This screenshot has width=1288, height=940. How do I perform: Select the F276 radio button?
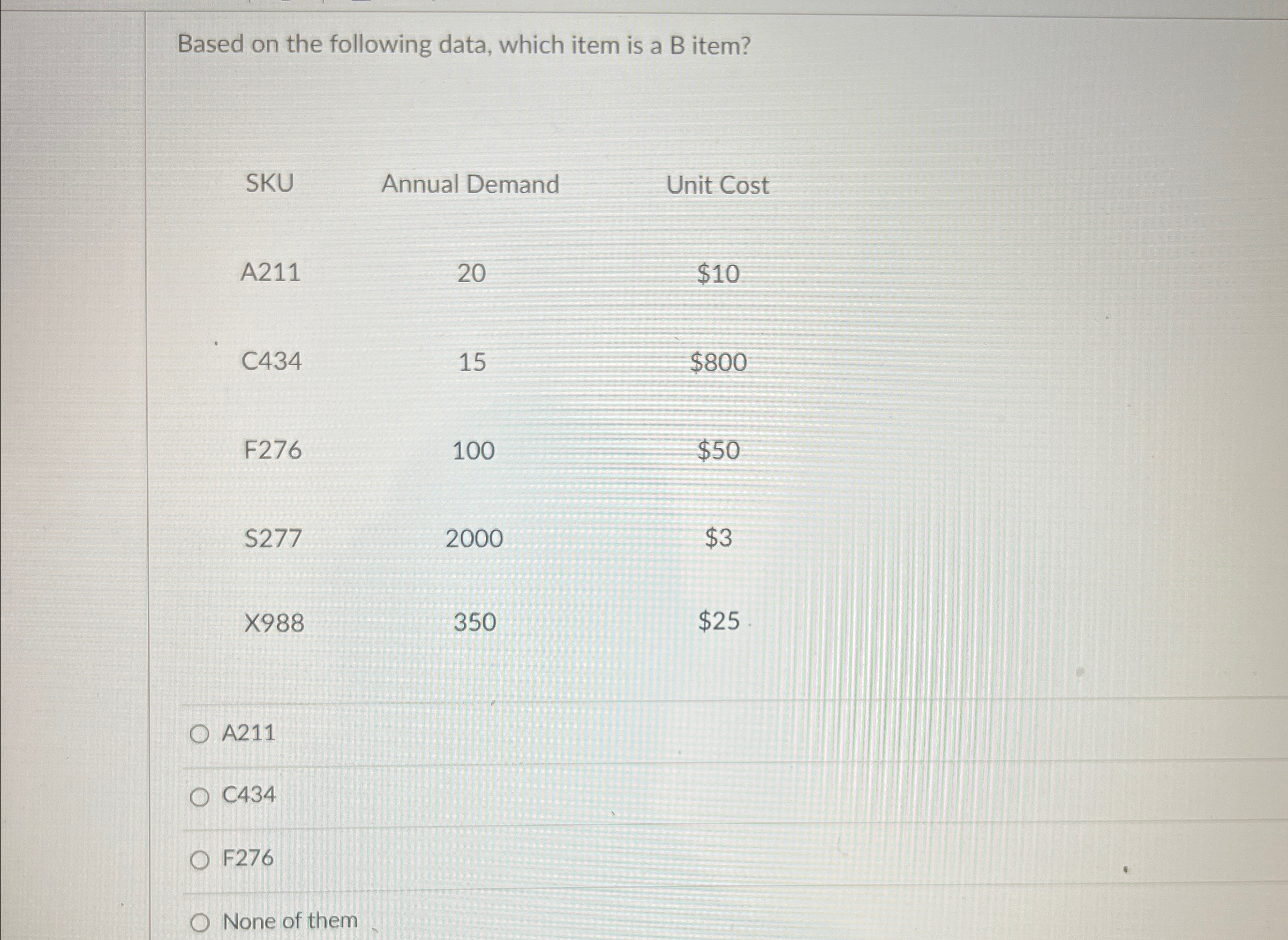point(202,858)
